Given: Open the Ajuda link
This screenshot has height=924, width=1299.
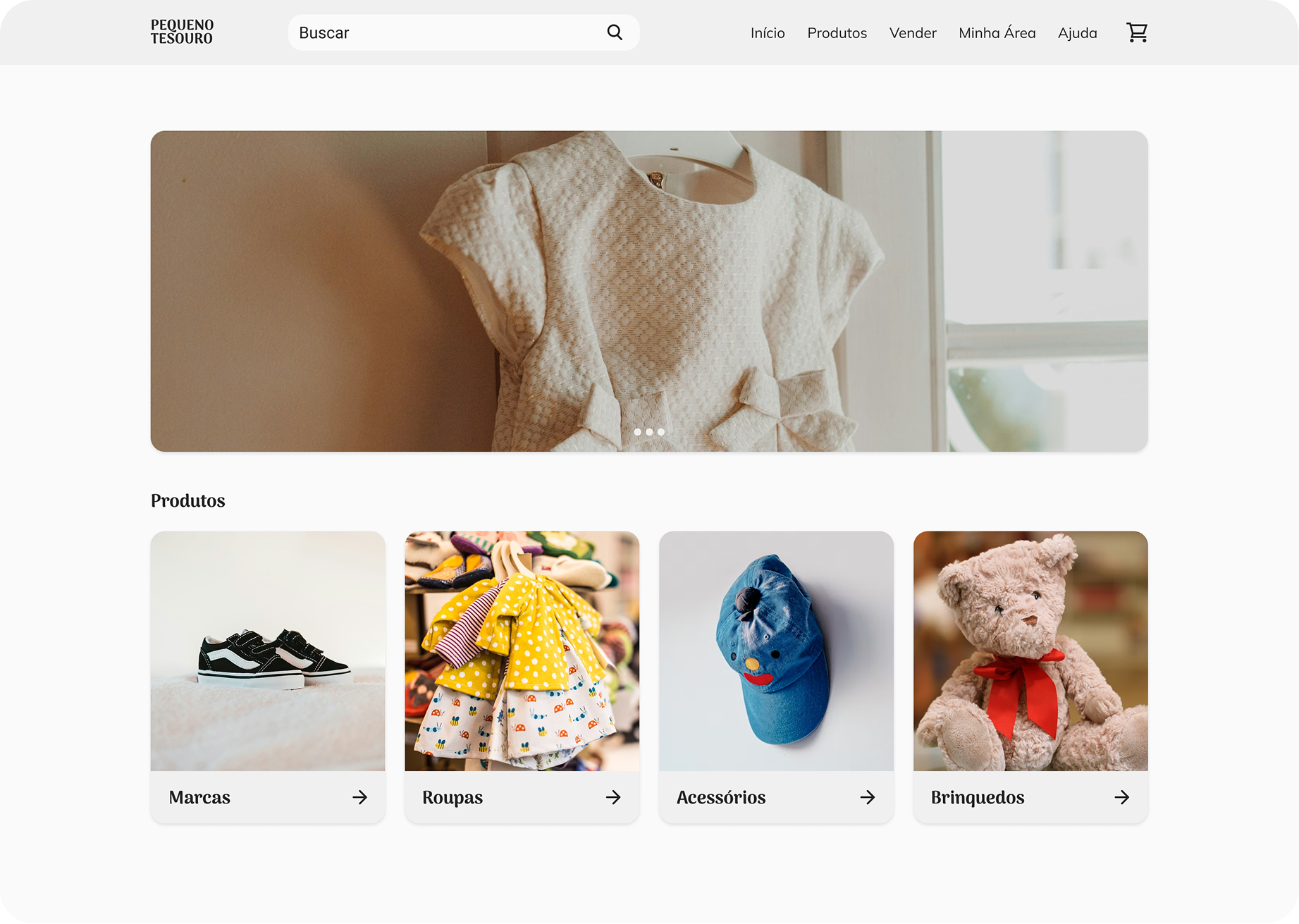Looking at the screenshot, I should [x=1077, y=33].
